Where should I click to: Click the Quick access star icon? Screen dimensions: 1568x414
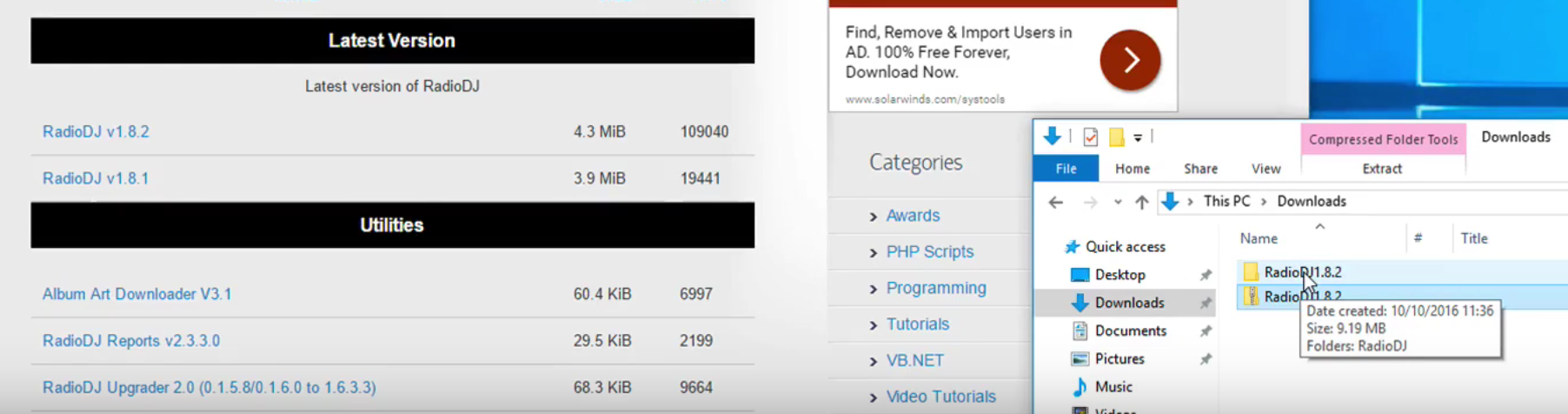coord(1073,247)
